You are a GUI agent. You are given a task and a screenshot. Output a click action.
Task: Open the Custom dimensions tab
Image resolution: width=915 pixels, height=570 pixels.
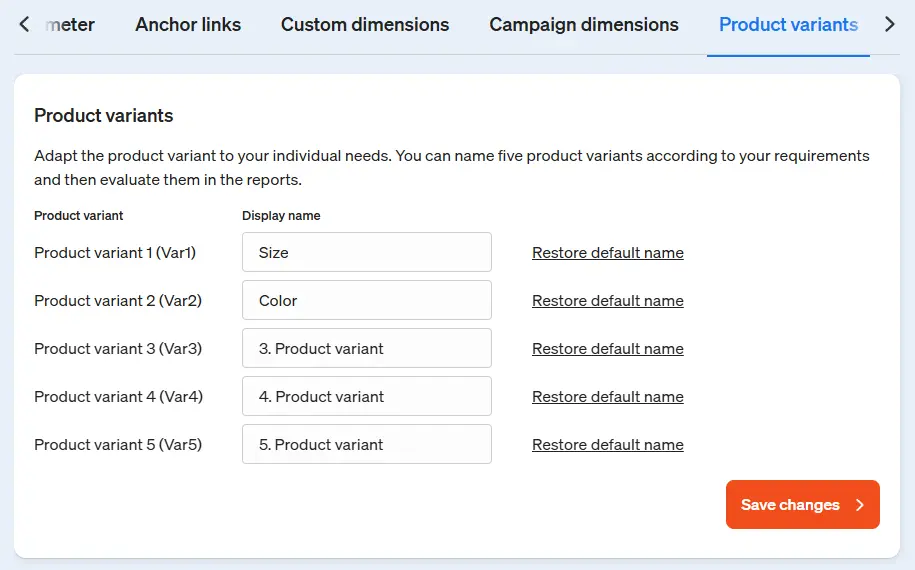(365, 25)
